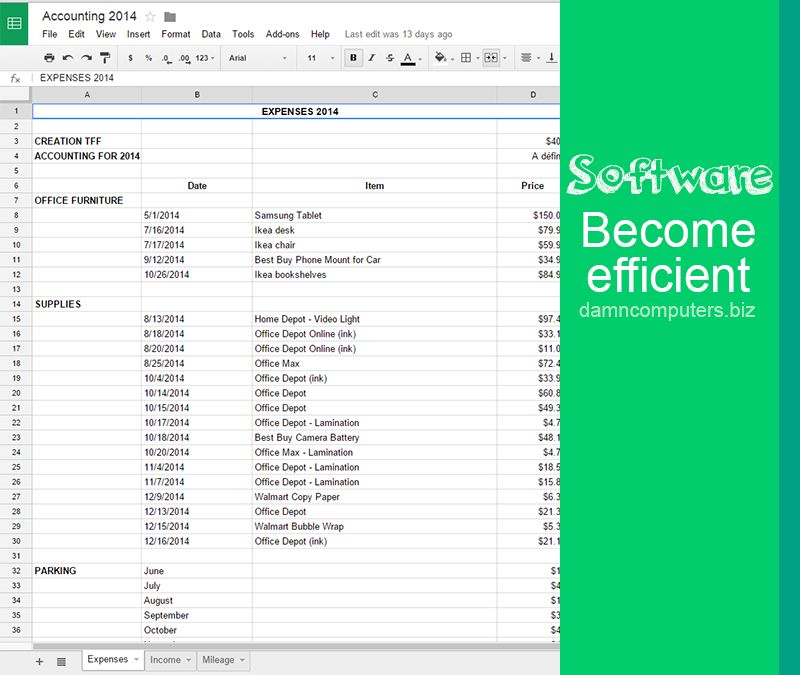This screenshot has height=675, width=800.
Task: Toggle bold formatting
Action: pyautogui.click(x=353, y=58)
